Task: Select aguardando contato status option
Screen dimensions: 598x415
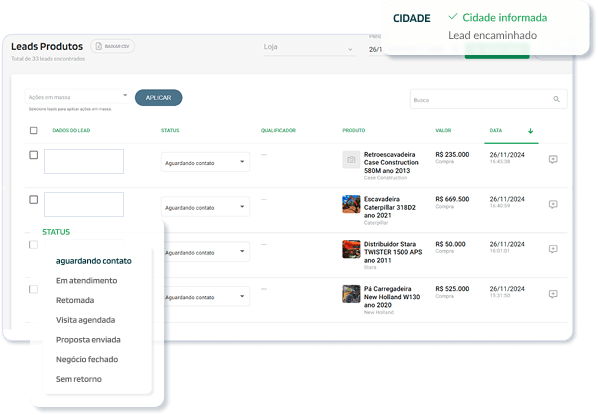Action: tap(94, 261)
